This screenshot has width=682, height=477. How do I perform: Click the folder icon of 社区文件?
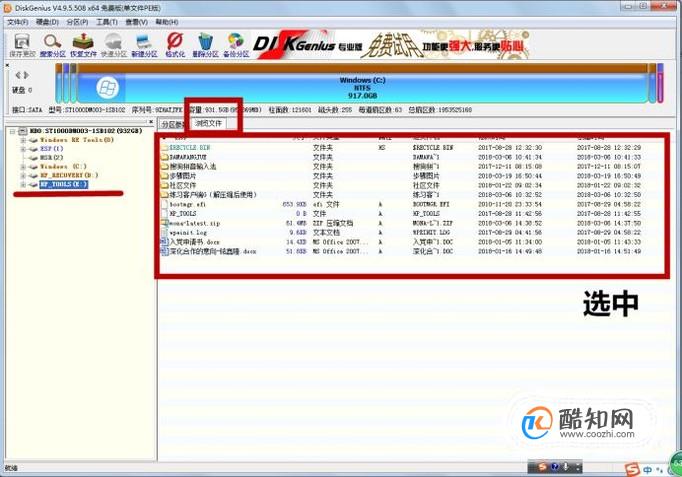[x=164, y=186]
